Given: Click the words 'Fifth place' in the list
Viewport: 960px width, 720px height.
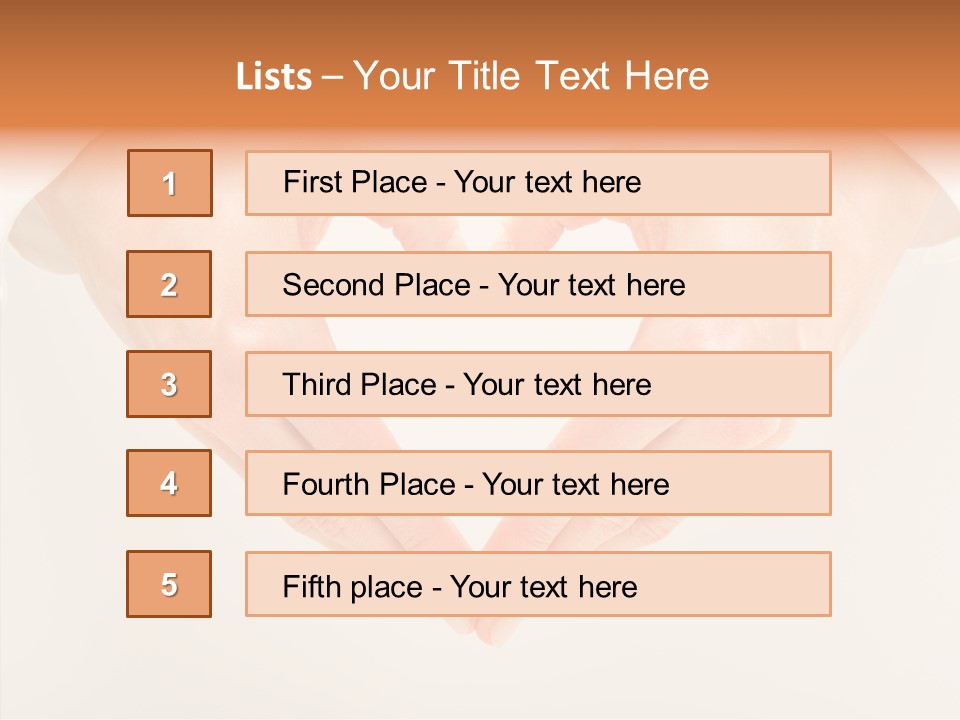Looking at the screenshot, I should 352,586.
